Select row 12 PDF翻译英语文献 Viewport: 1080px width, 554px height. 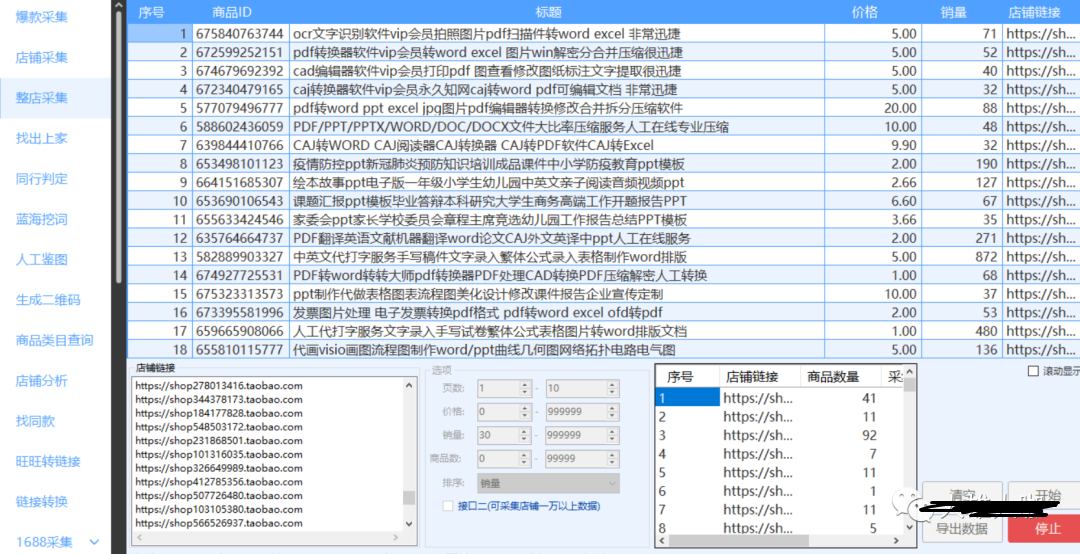click(x=603, y=238)
